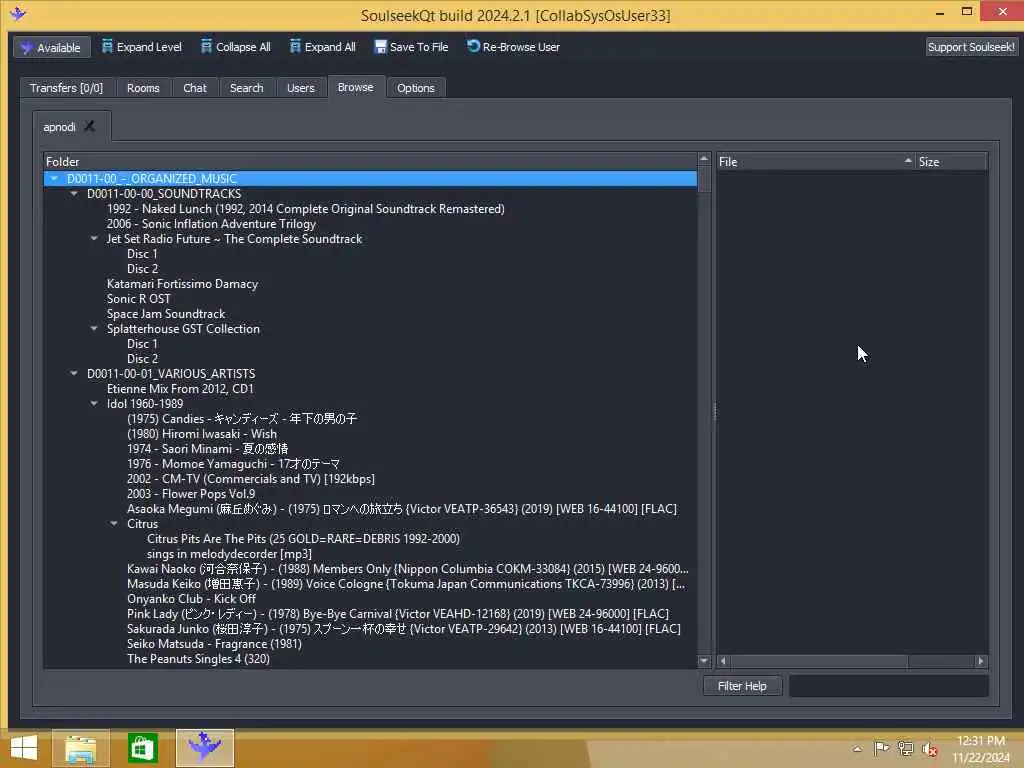The image size is (1024, 768).
Task: Click the Re-Browse User refresh icon
Action: click(473, 46)
